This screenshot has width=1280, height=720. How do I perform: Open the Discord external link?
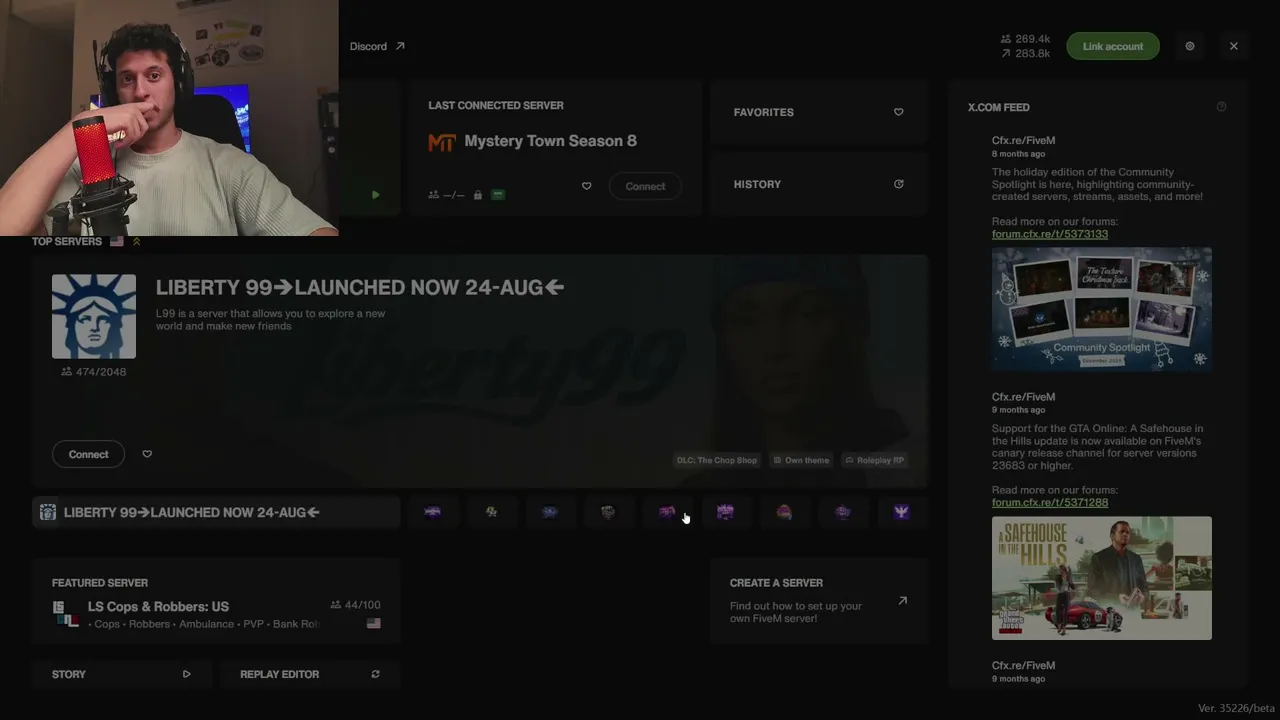377,46
